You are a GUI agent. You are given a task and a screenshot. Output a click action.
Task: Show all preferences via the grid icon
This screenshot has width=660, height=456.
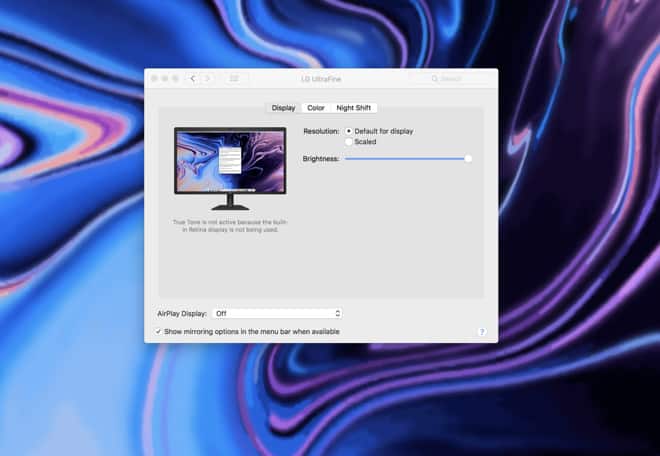(234, 78)
